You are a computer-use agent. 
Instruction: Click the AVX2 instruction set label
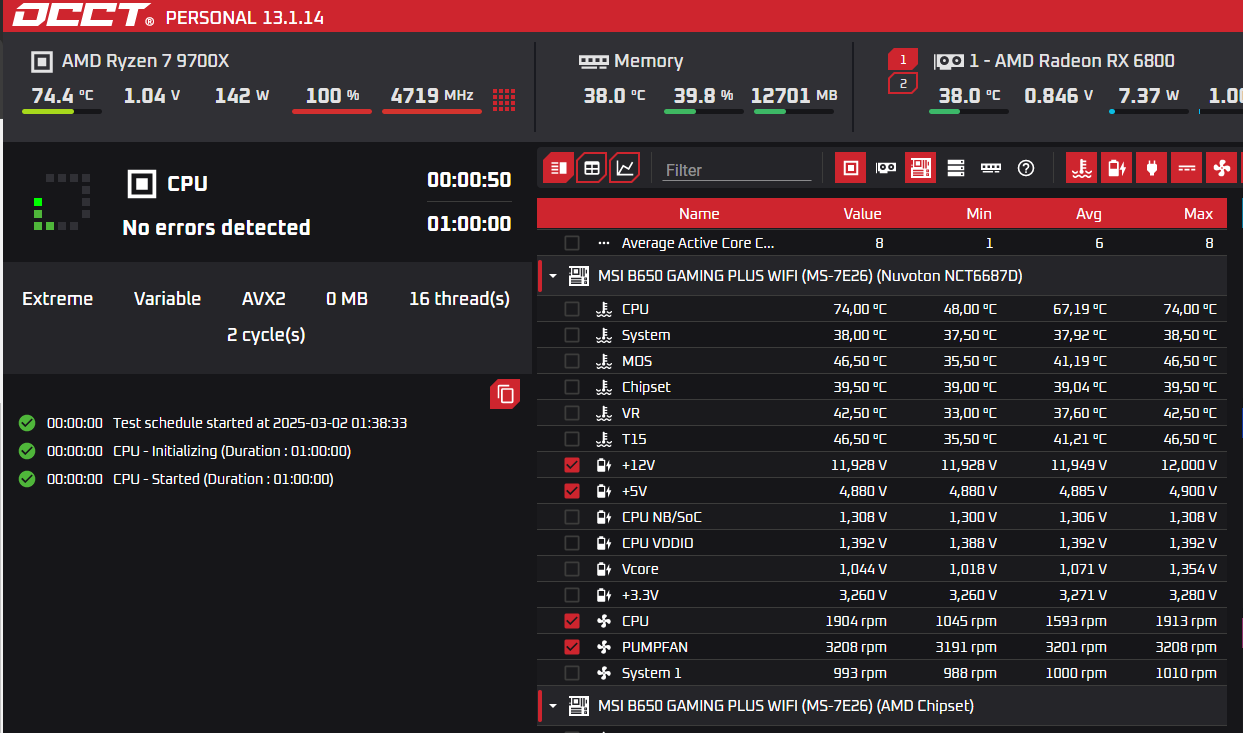point(264,299)
